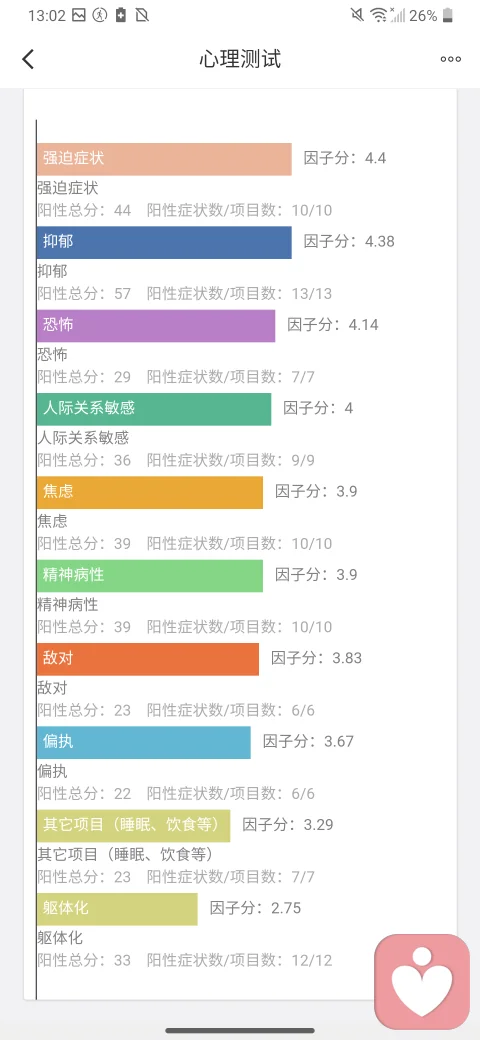This screenshot has width=480, height=1040.
Task: Tap the 恐怖 purple bar
Action: tap(156, 326)
